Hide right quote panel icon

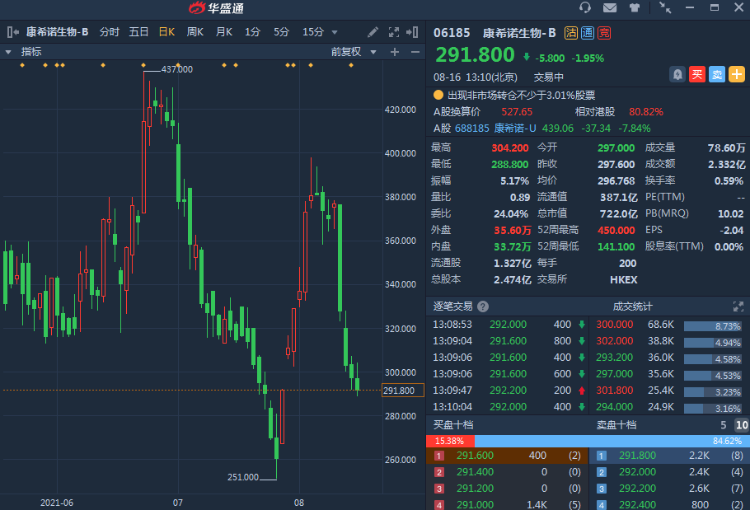[x=412, y=32]
